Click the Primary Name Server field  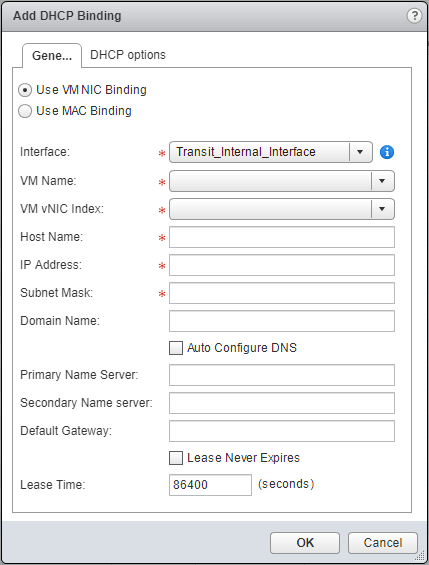[x=282, y=375]
